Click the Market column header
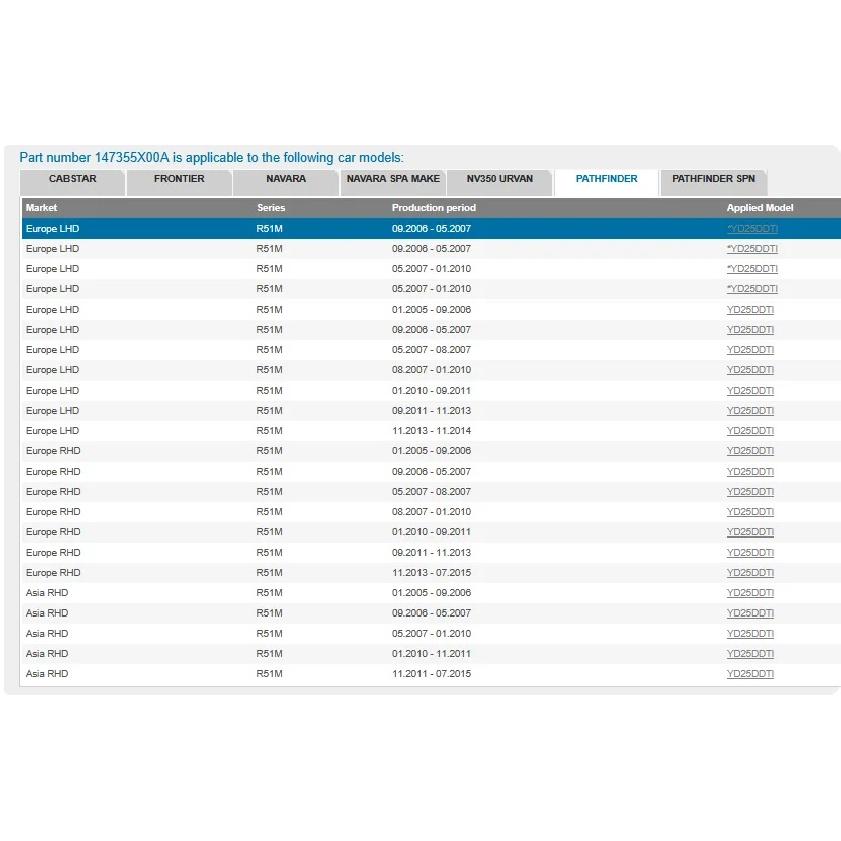This screenshot has height=841, width=841. [x=41, y=208]
